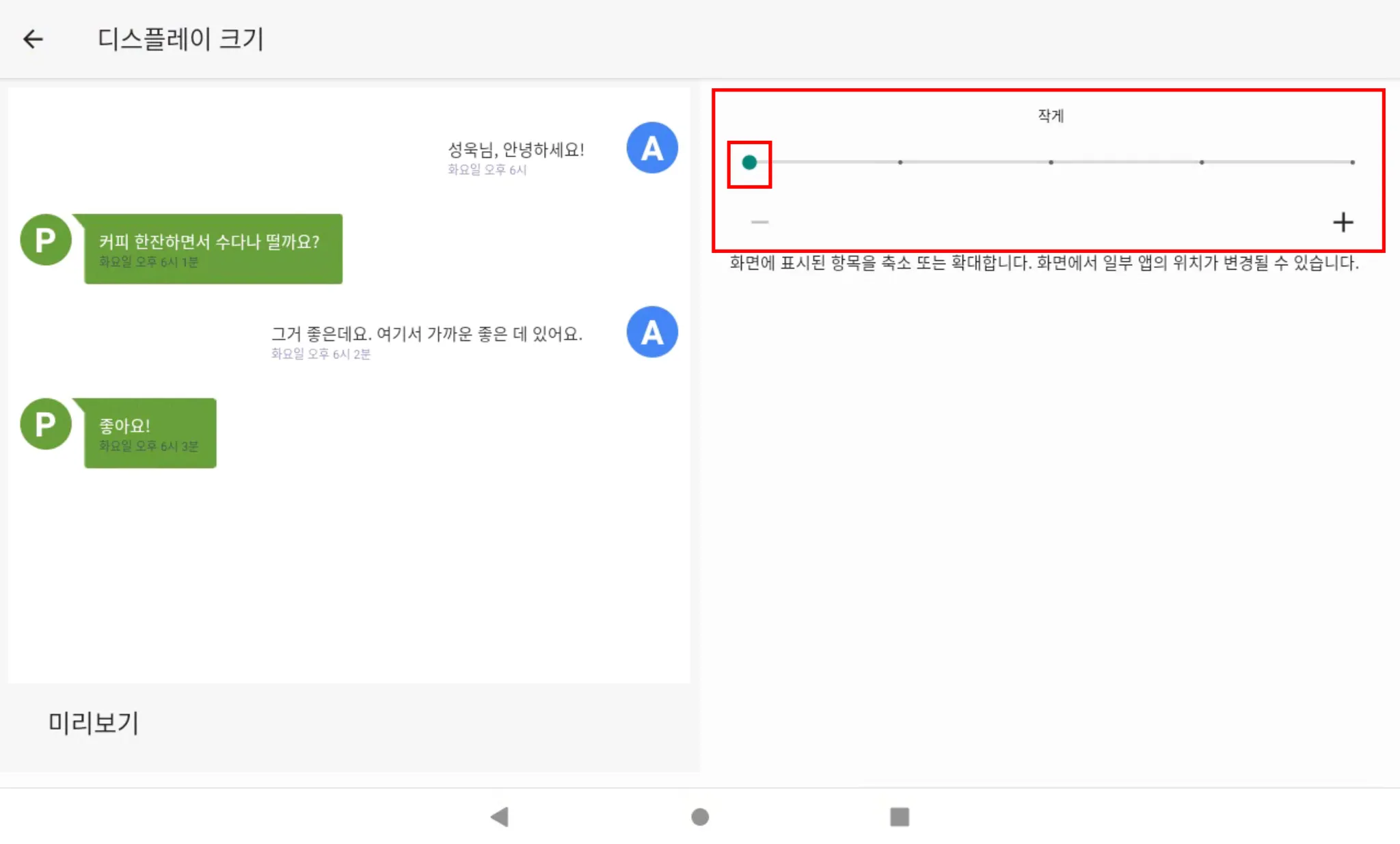The height and width of the screenshot is (844, 1400).
Task: Tap the back arrow in header
Action: point(33,39)
